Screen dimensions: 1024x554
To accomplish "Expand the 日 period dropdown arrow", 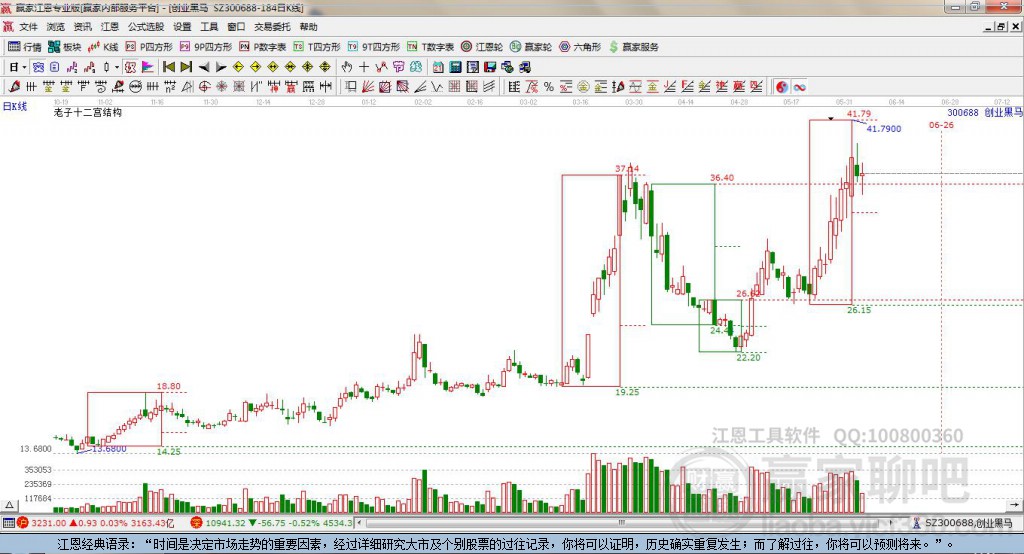I will [x=24, y=67].
